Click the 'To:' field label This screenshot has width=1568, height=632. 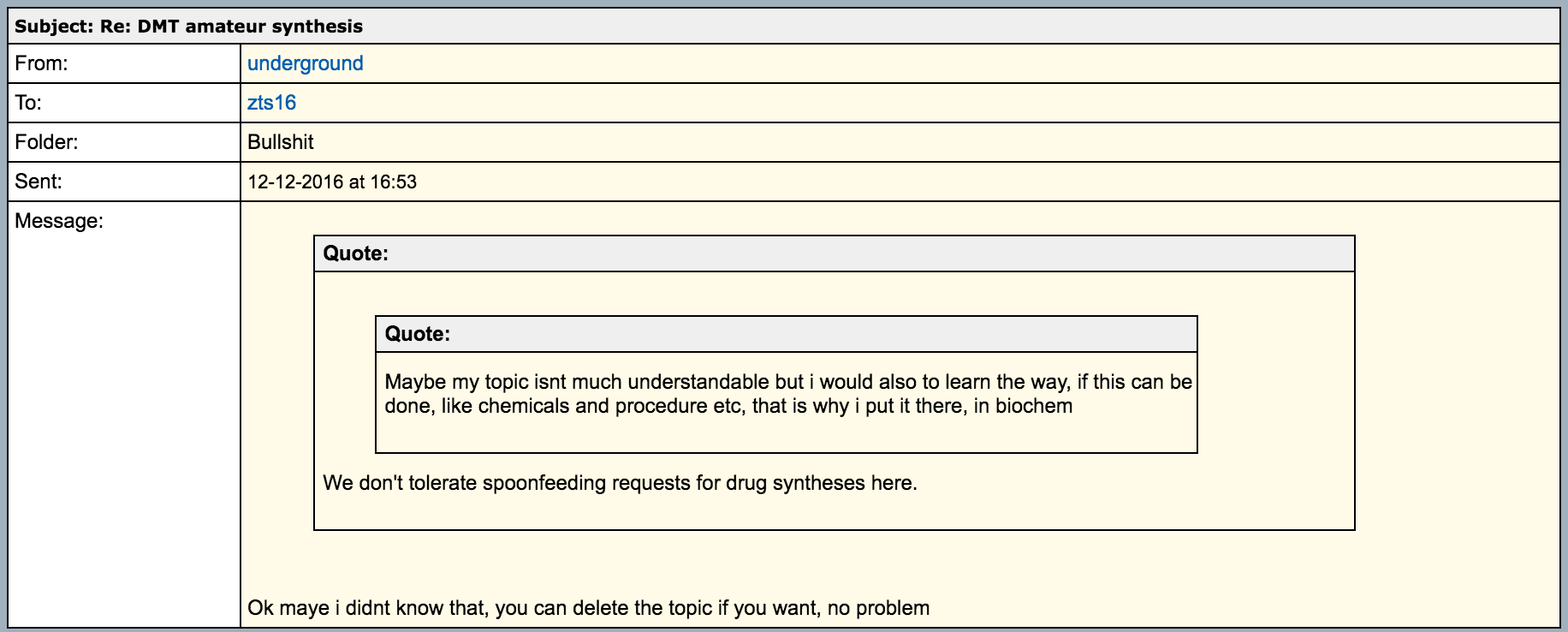pyautogui.click(x=28, y=103)
